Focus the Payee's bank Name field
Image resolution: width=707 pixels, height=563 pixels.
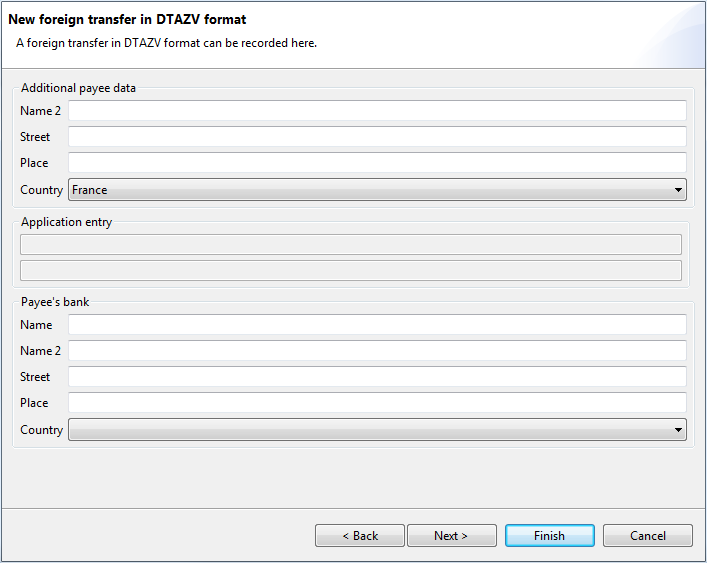(377, 325)
